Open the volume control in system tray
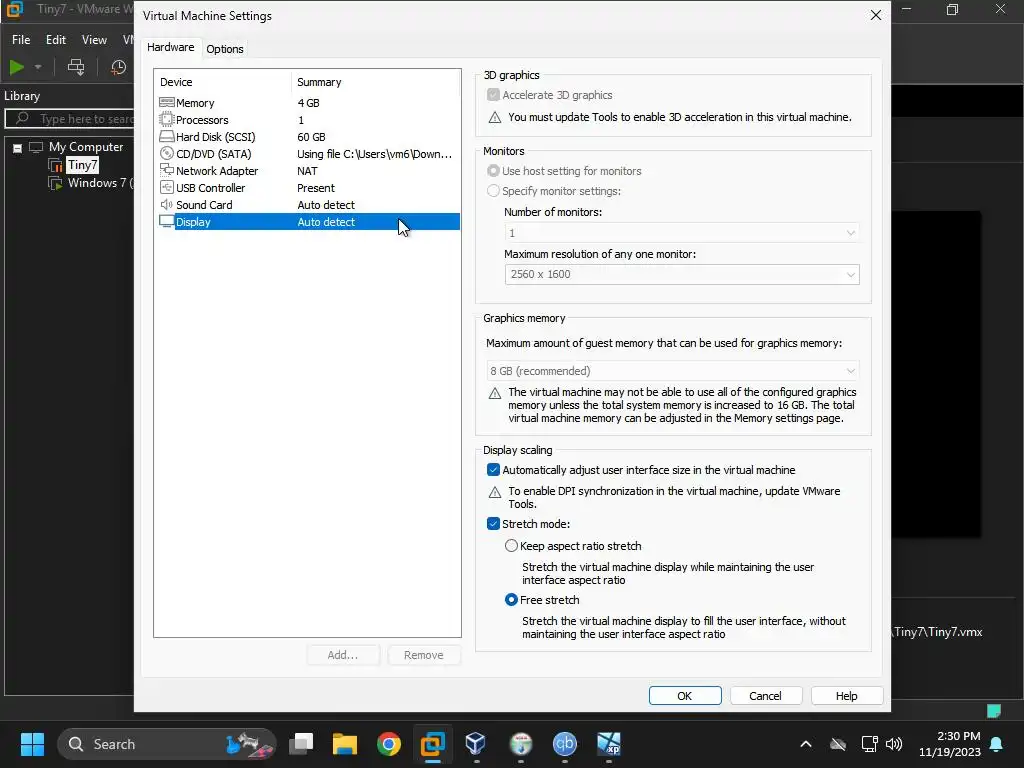 (x=894, y=744)
